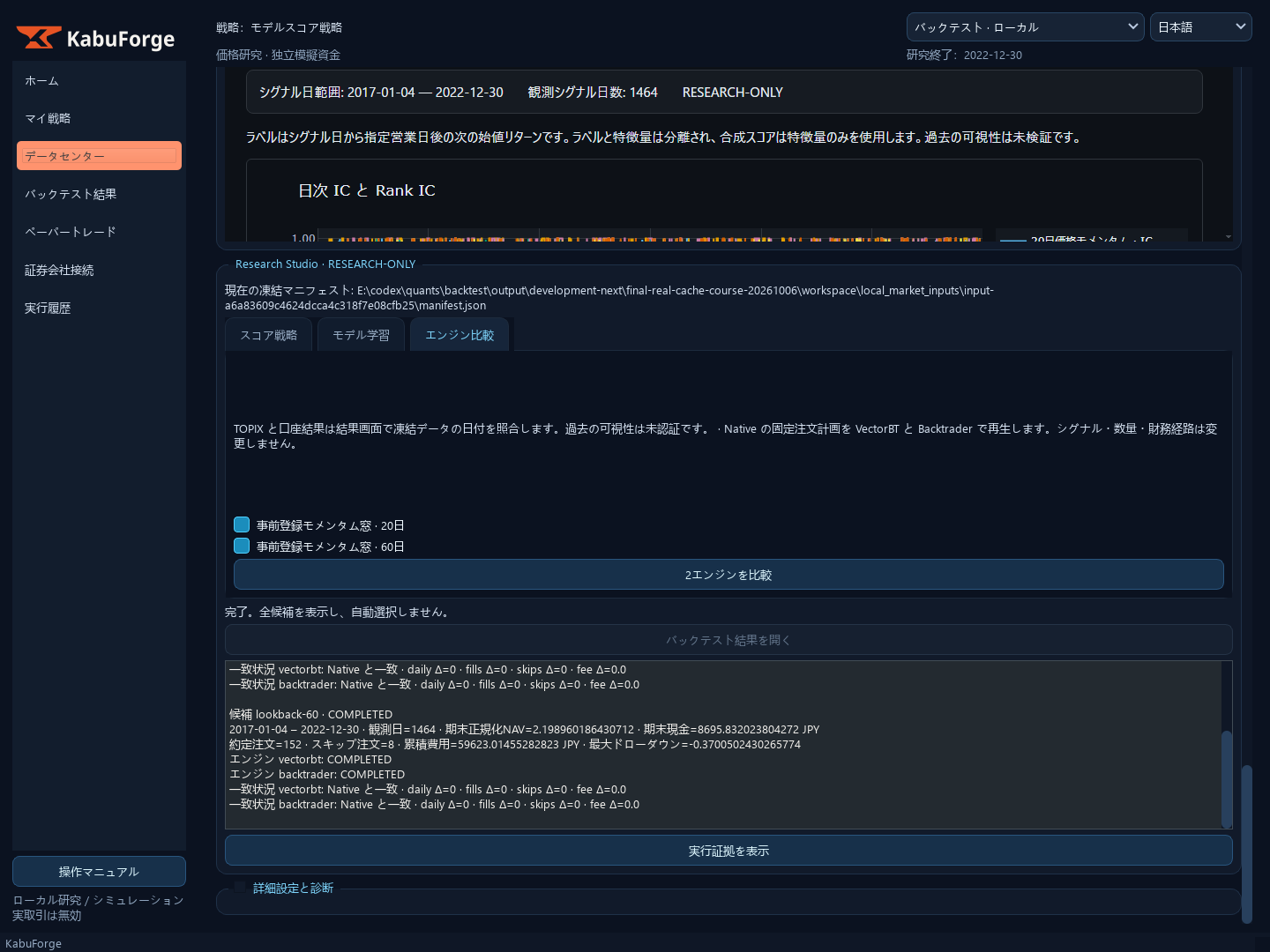1270x952 pixels.
Task: Open バックテスト結果 in the sidebar
Action: click(x=99, y=194)
